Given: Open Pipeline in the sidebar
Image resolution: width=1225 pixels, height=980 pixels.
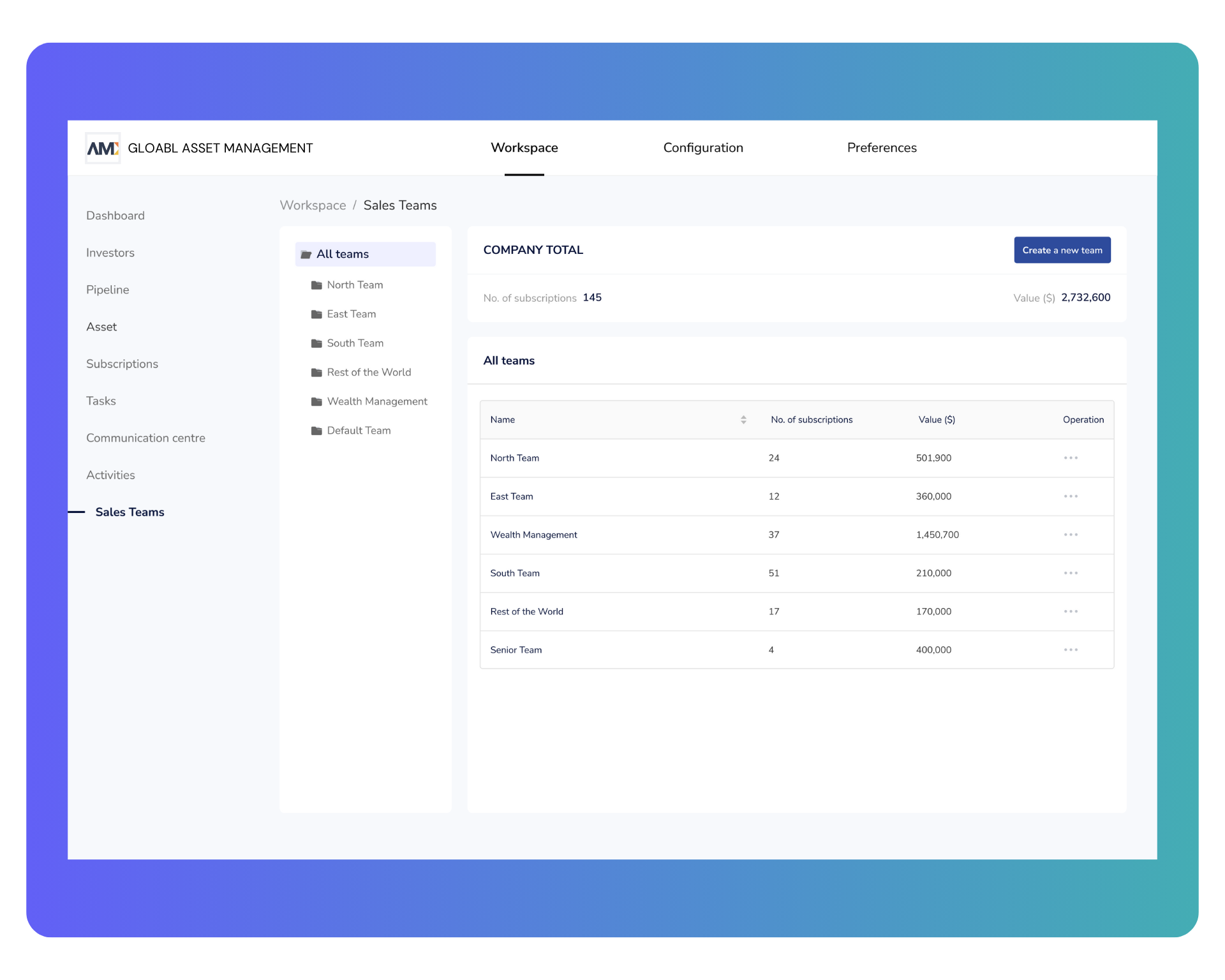Looking at the screenshot, I should pyautogui.click(x=108, y=290).
